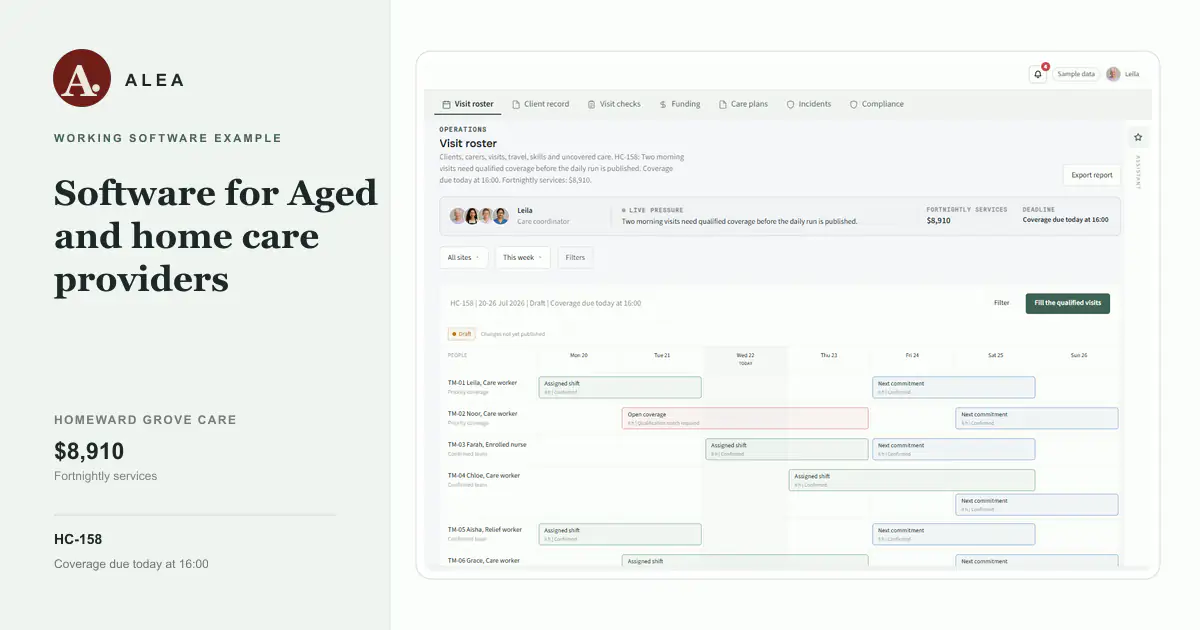
Task: Select row TM-05 Aisha, Relief worker
Action: click(x=485, y=533)
